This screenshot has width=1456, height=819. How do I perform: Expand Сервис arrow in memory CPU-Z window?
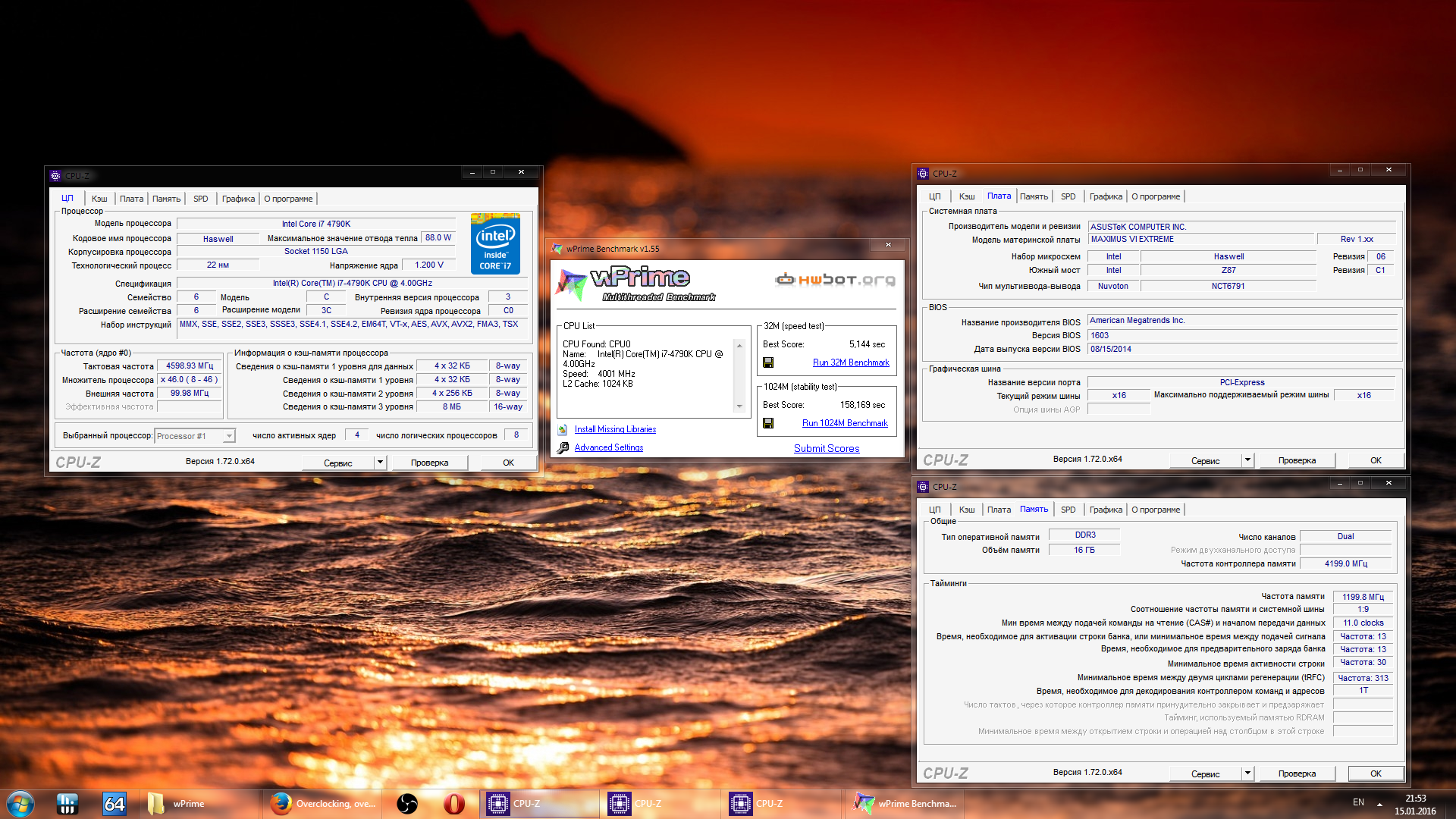tap(1247, 773)
